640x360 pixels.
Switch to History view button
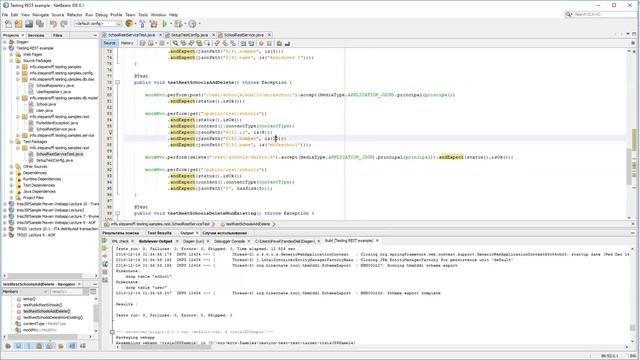127,43
